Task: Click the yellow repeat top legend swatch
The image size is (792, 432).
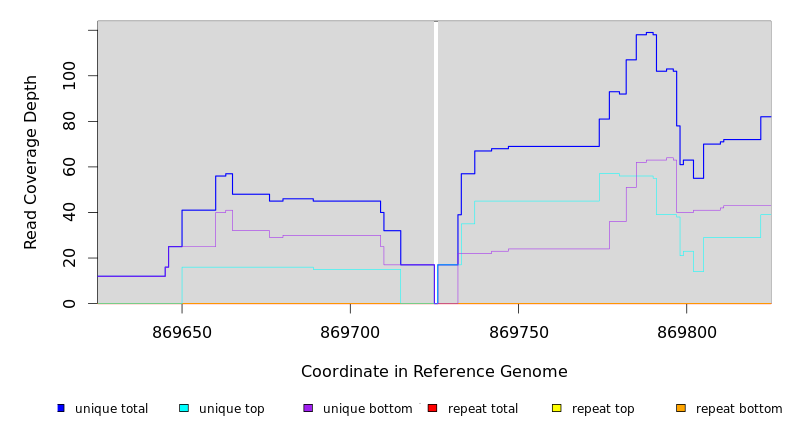Action: tap(557, 408)
